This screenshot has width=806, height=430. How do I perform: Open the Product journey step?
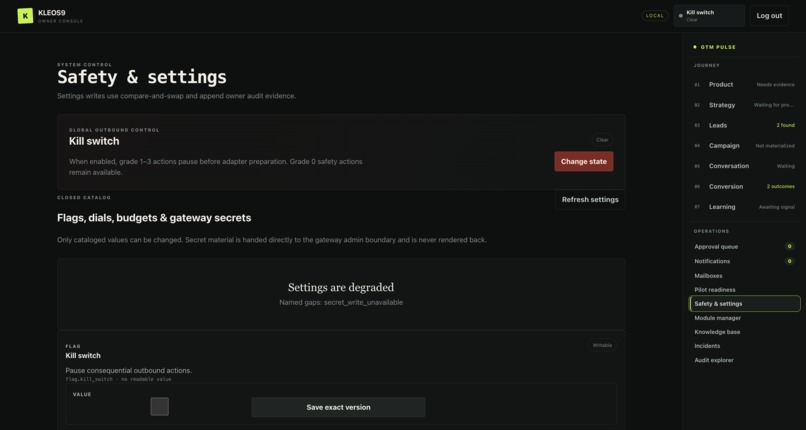pyautogui.click(x=744, y=84)
